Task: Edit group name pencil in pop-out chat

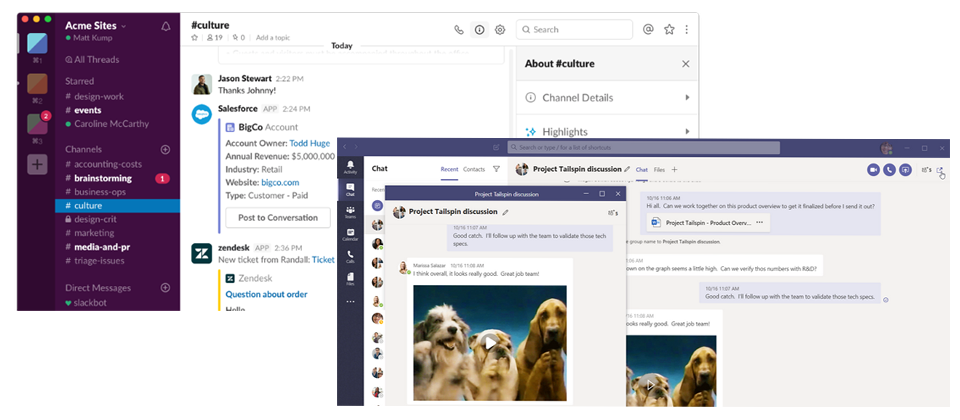Action: click(x=505, y=212)
